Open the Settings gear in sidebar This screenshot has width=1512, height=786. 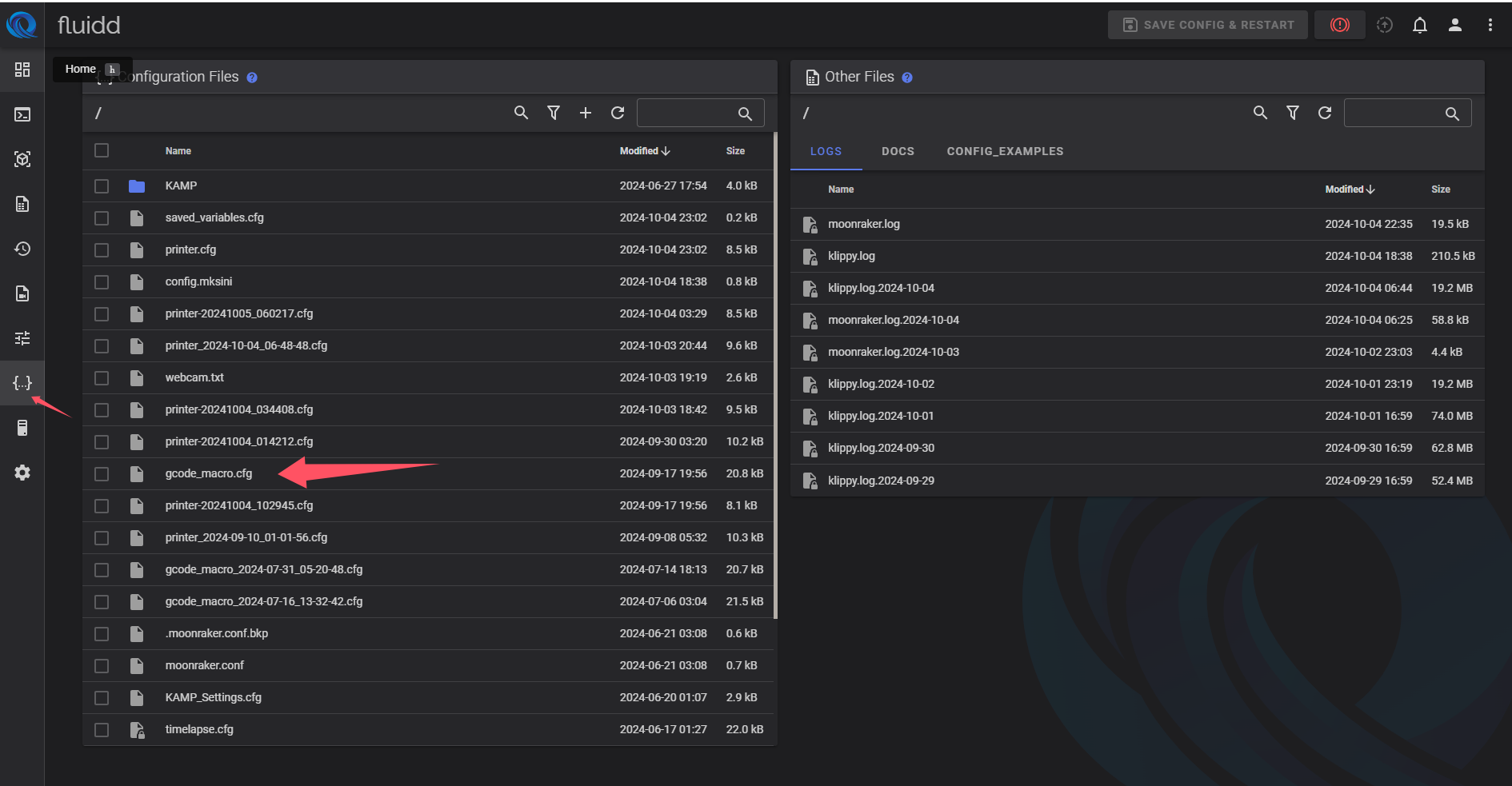(x=22, y=473)
